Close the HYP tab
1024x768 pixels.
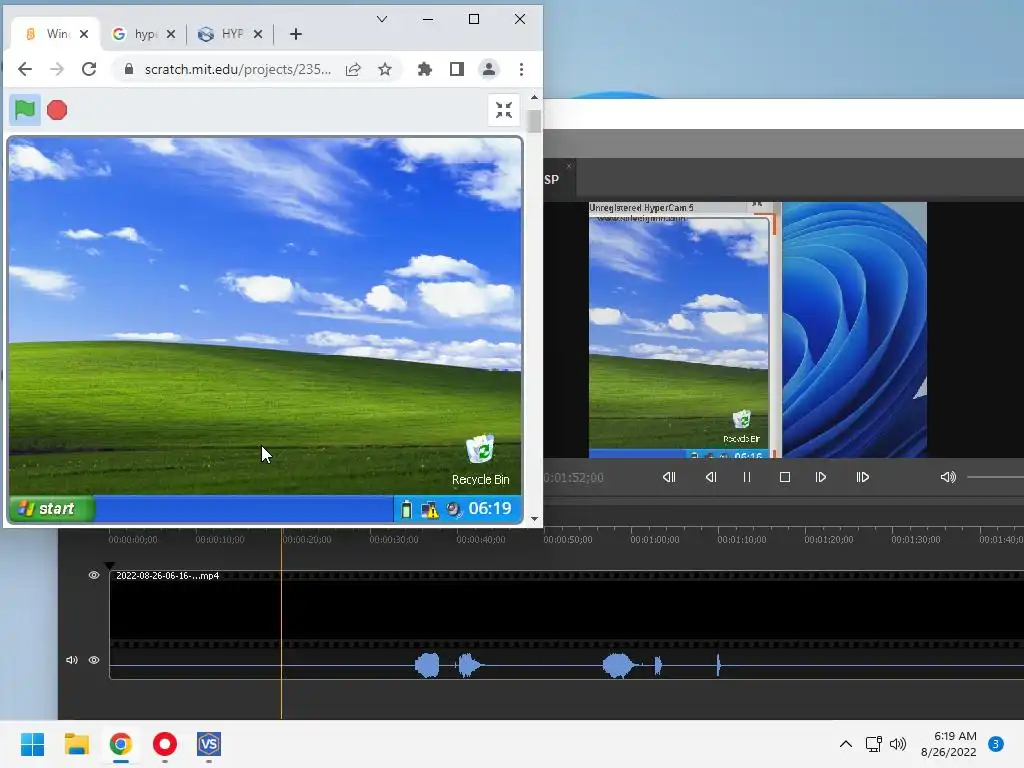pyautogui.click(x=258, y=34)
